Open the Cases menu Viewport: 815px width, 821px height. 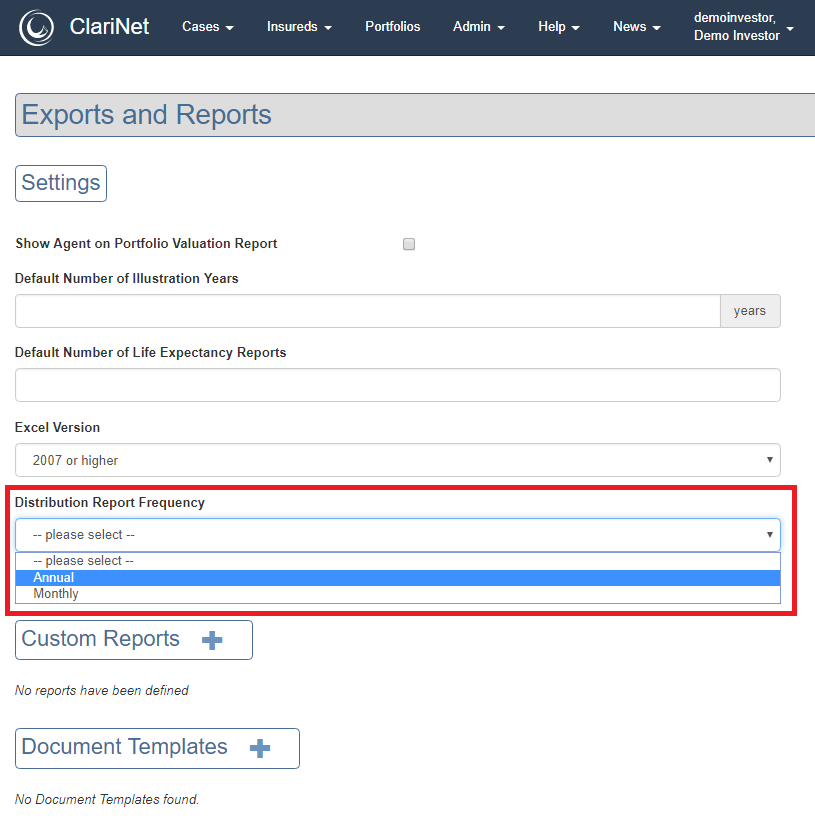(x=208, y=27)
